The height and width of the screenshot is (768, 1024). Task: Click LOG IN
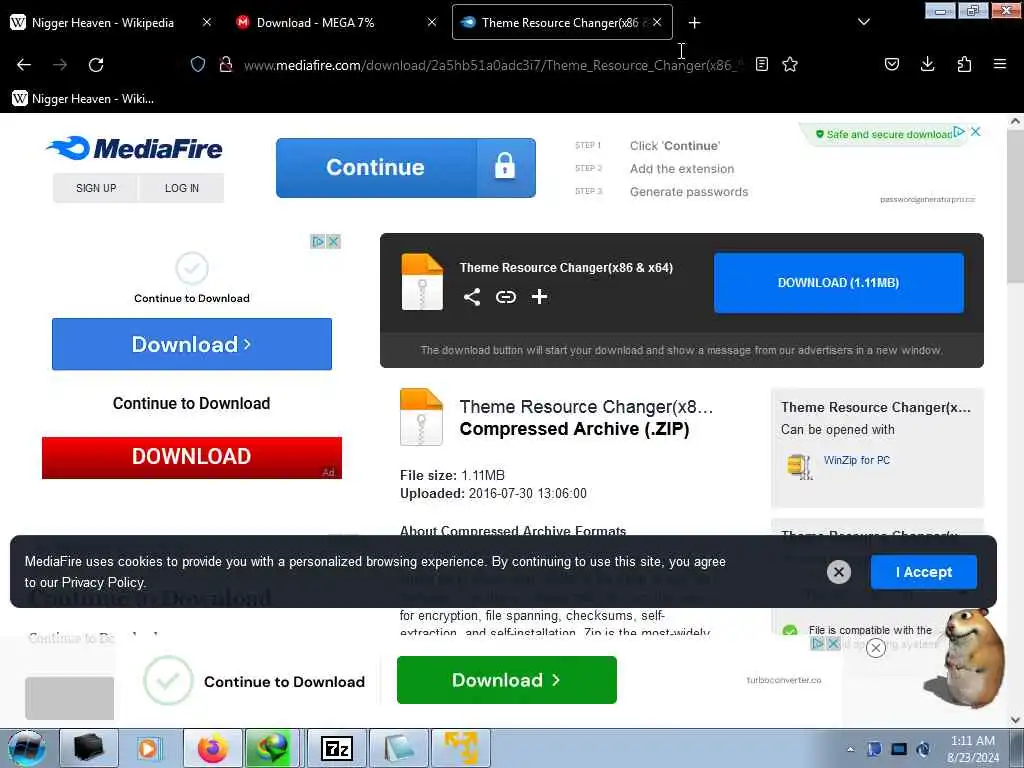[182, 188]
